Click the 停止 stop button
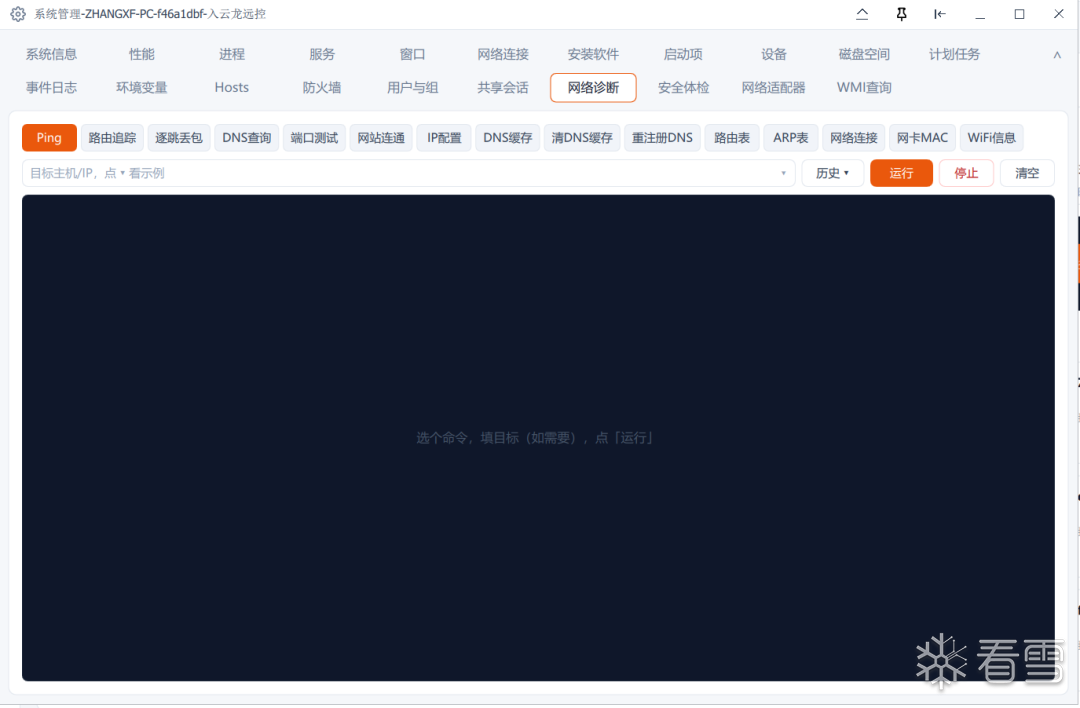This screenshot has height=708, width=1080. pos(966,173)
